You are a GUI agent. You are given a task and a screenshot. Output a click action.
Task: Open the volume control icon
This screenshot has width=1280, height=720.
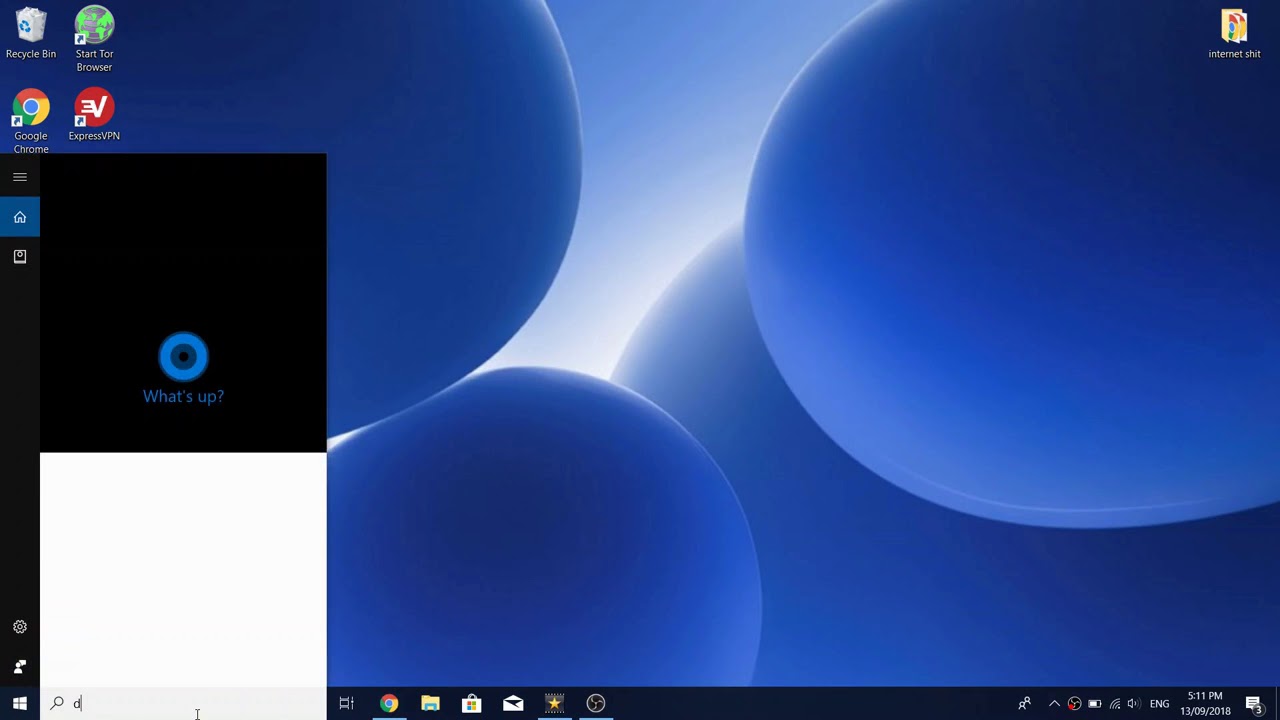coord(1133,704)
